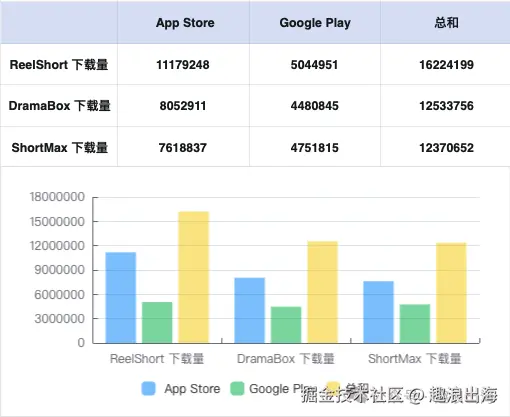Click the Google Play column header
The width and height of the screenshot is (510, 417).
(315, 23)
